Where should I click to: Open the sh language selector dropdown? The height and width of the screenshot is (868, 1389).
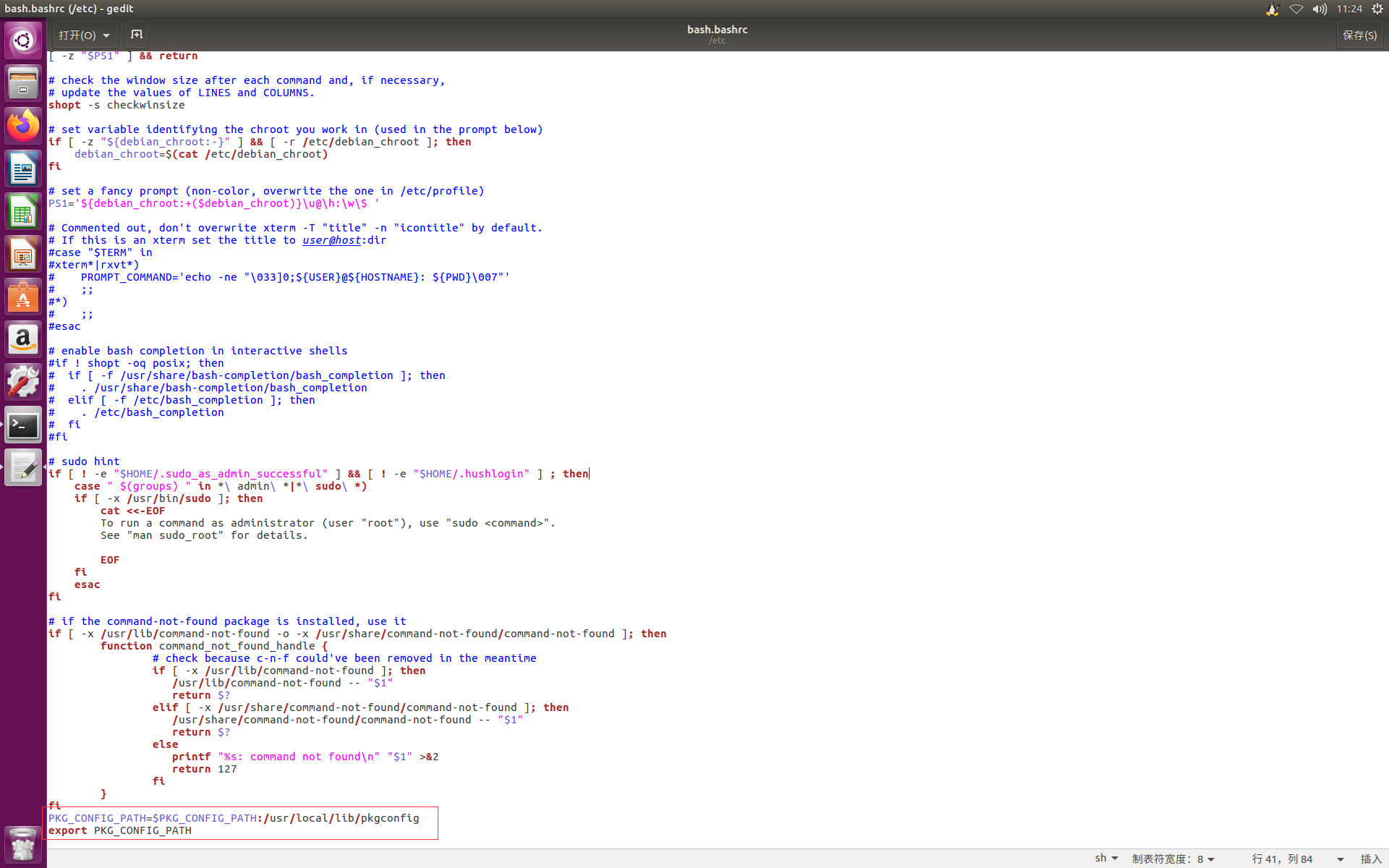click(1105, 858)
